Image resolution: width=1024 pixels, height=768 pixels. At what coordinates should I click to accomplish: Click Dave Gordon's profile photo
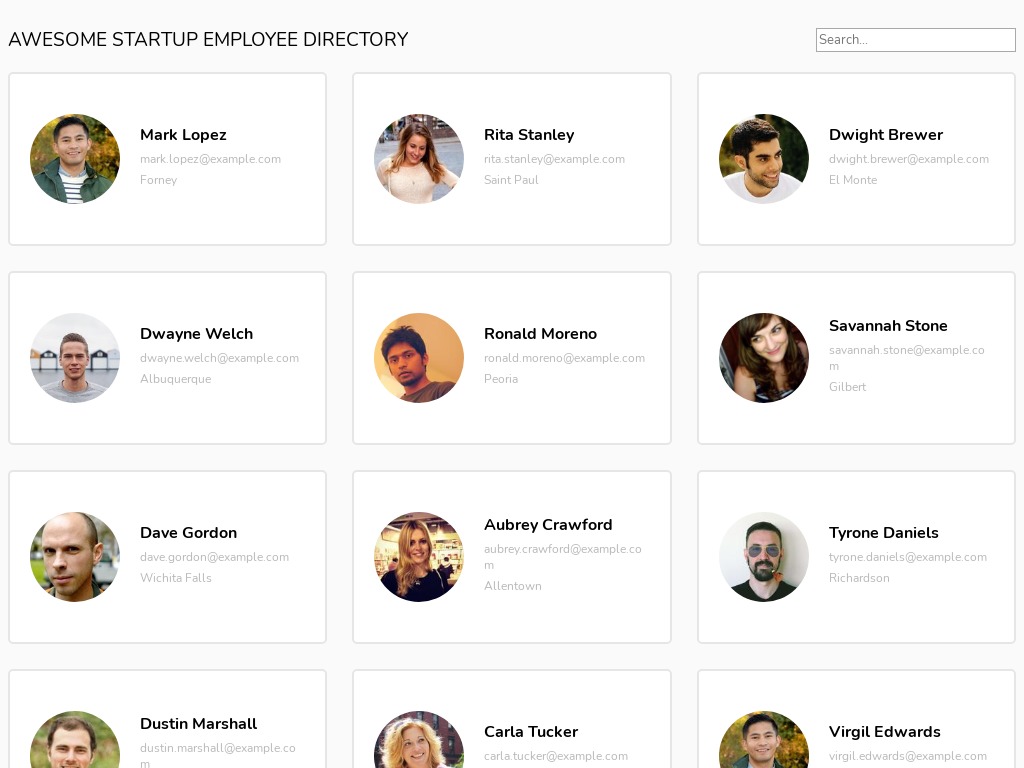coord(74,556)
